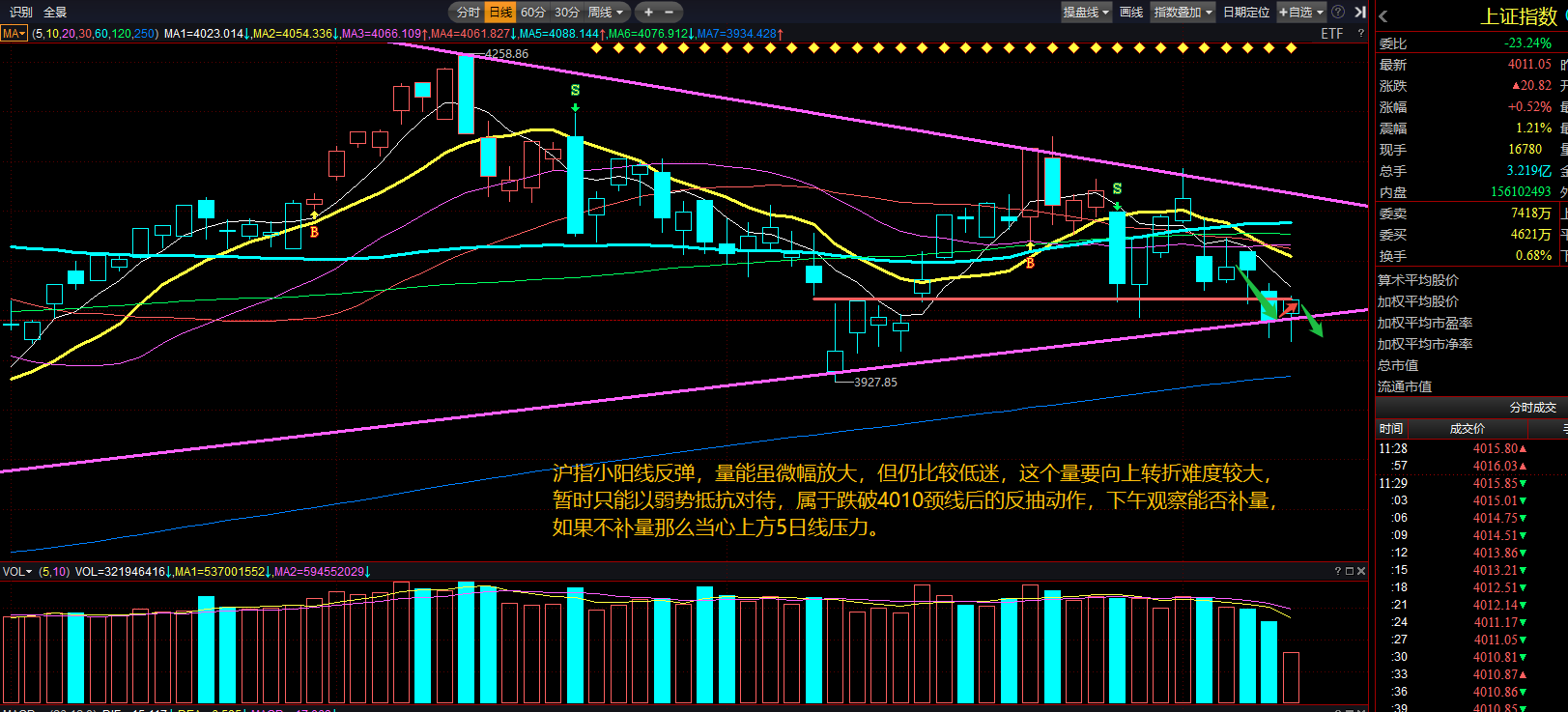Switch to 分时 intraday chart tab
The height and width of the screenshot is (712, 1568).
(469, 13)
